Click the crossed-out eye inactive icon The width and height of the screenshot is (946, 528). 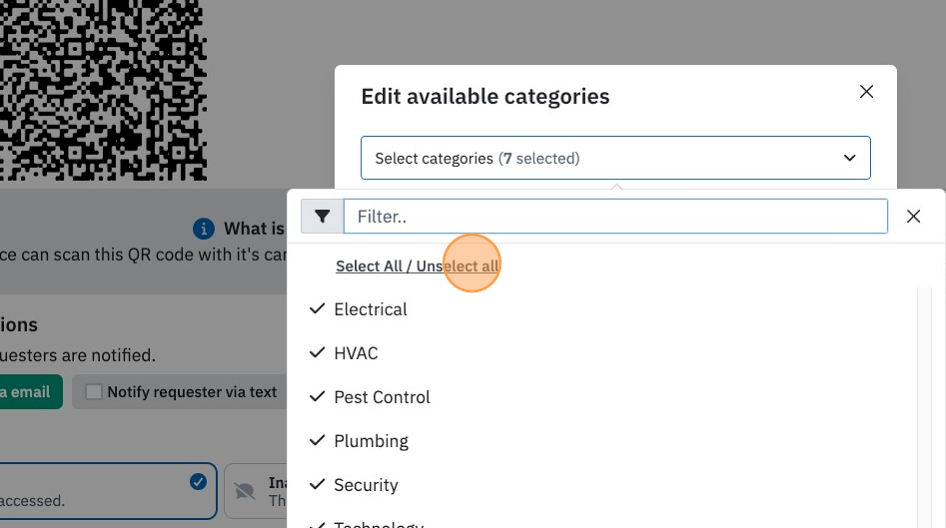pos(245,492)
